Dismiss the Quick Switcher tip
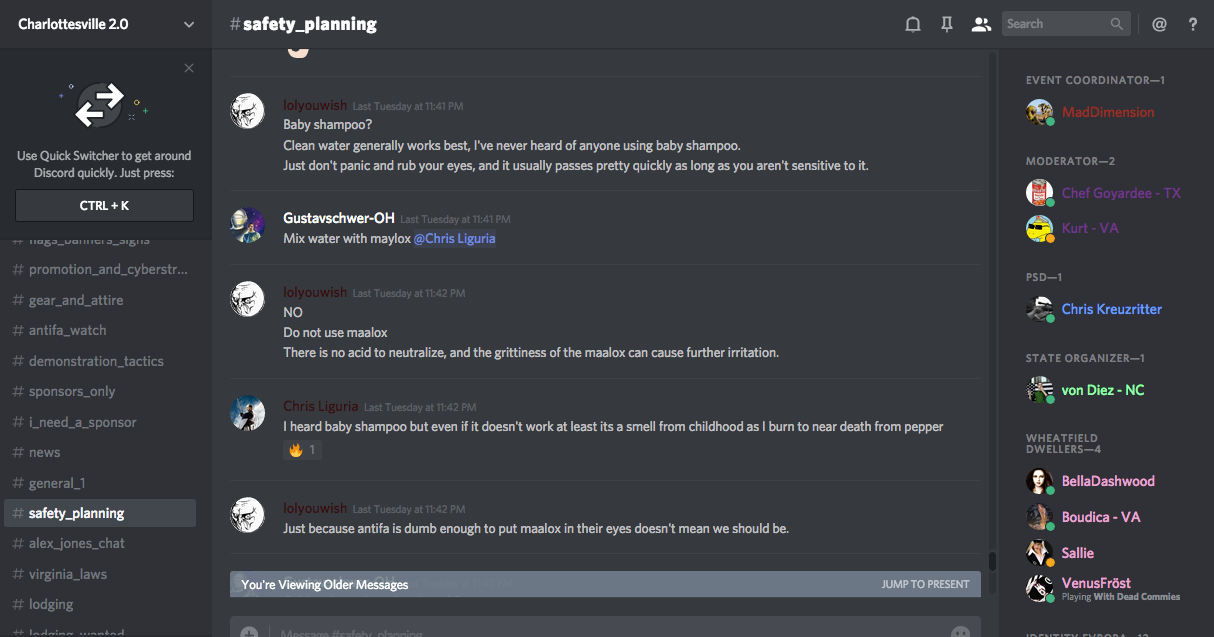The width and height of the screenshot is (1214, 637). (x=189, y=68)
